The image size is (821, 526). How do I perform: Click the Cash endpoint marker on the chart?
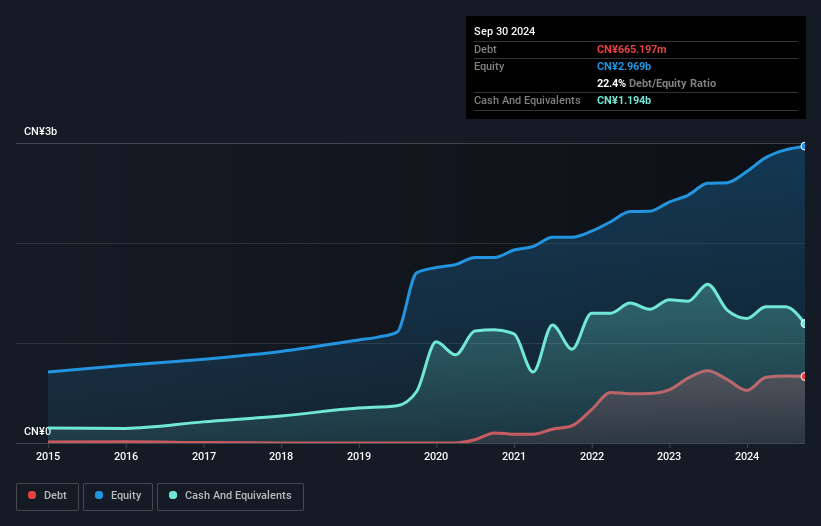804,324
